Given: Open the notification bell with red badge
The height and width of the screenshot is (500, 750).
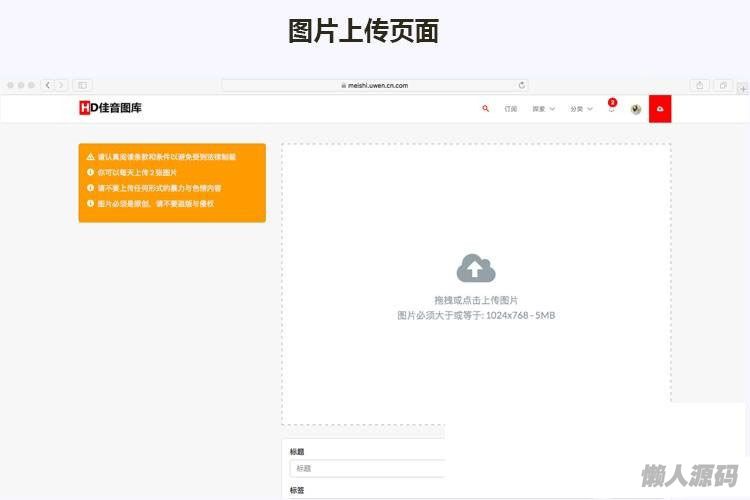Looking at the screenshot, I should pos(611,109).
